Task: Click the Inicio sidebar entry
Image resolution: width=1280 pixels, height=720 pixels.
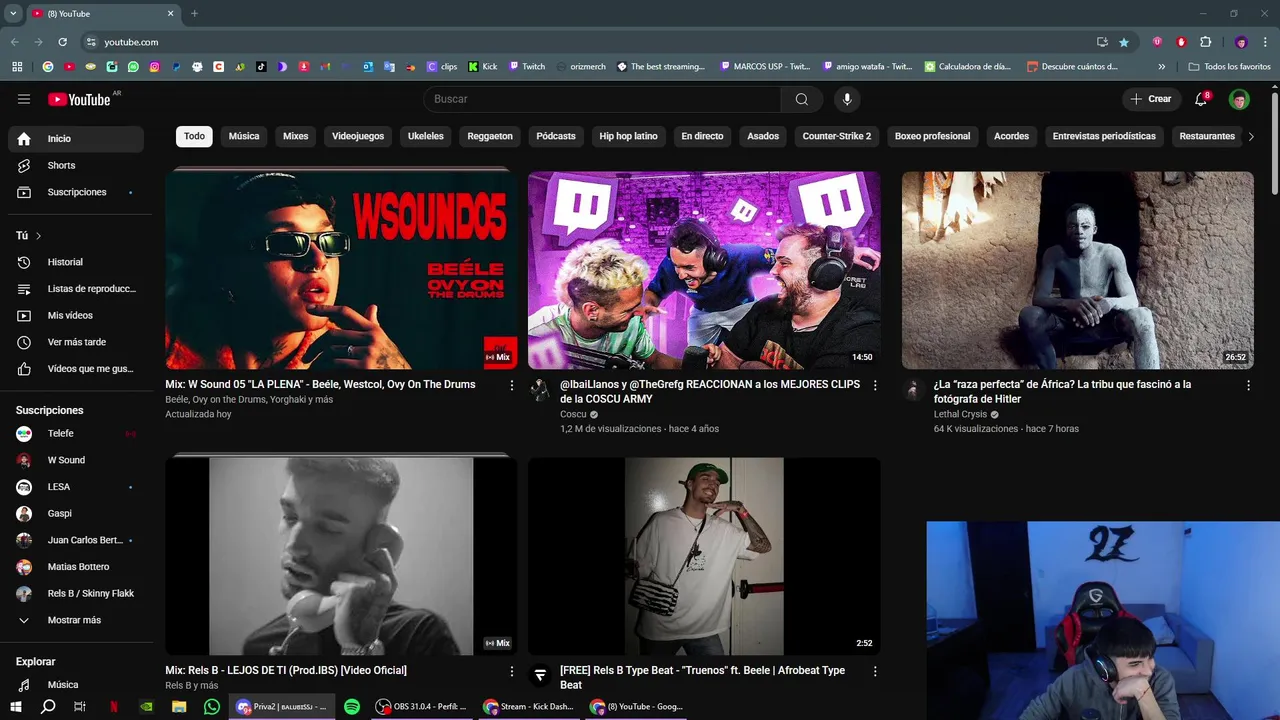Action: click(76, 139)
